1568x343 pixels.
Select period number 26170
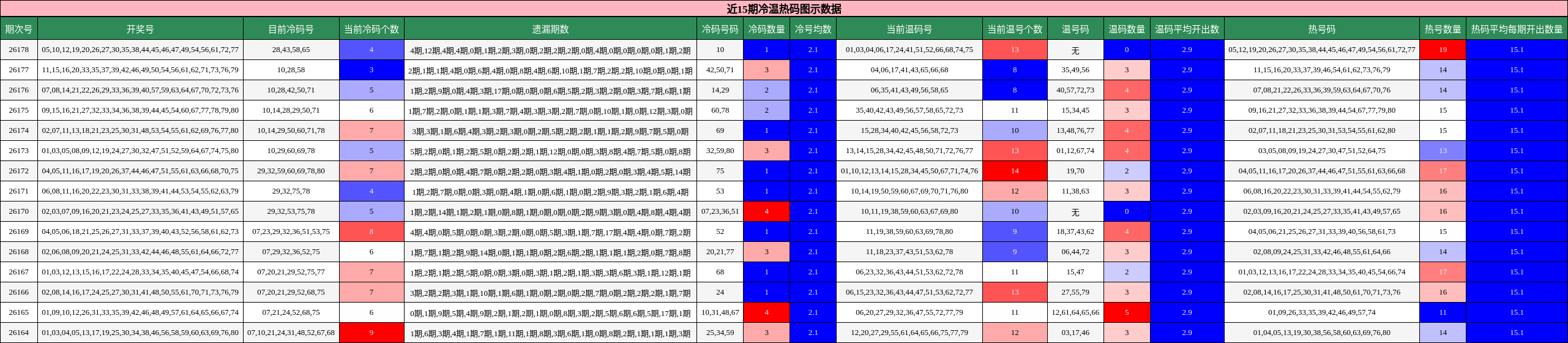[18, 211]
